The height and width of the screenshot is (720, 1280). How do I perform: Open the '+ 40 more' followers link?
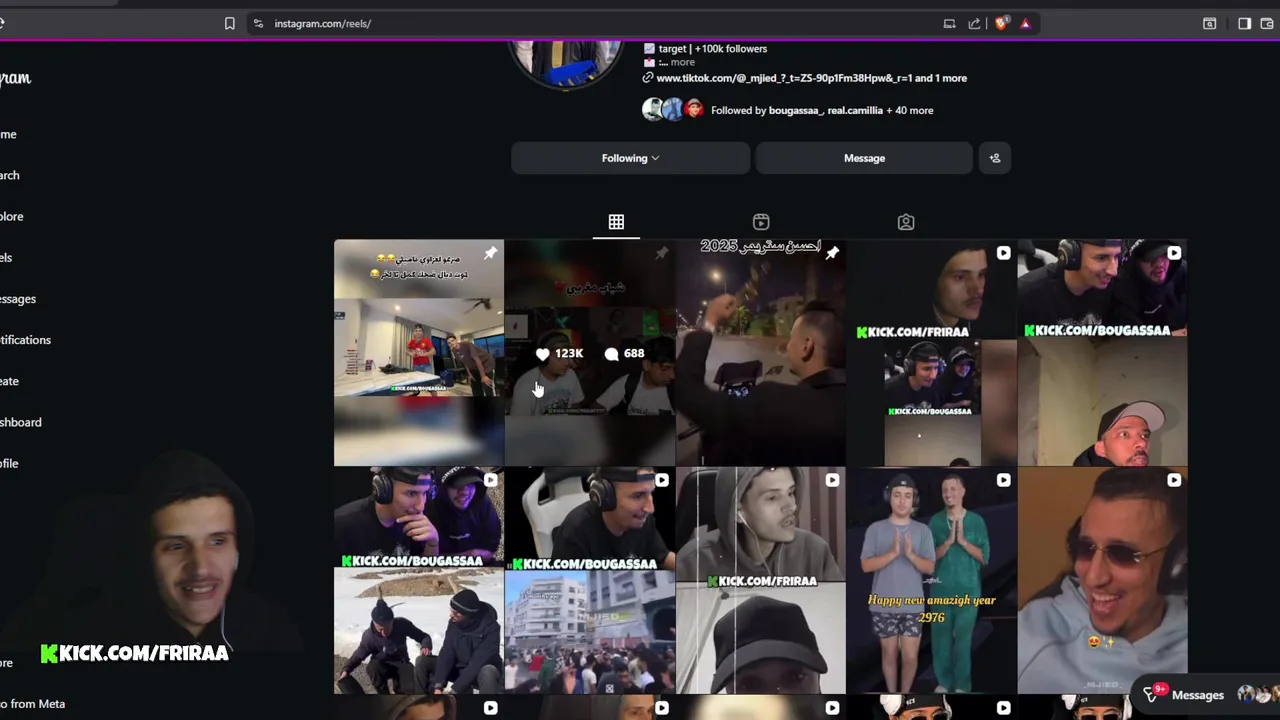(x=910, y=110)
